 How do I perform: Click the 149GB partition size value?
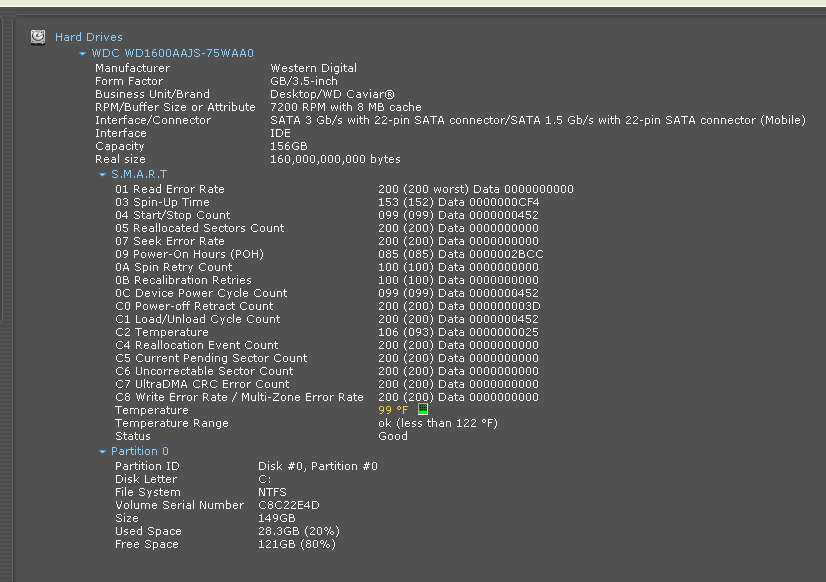(x=277, y=518)
